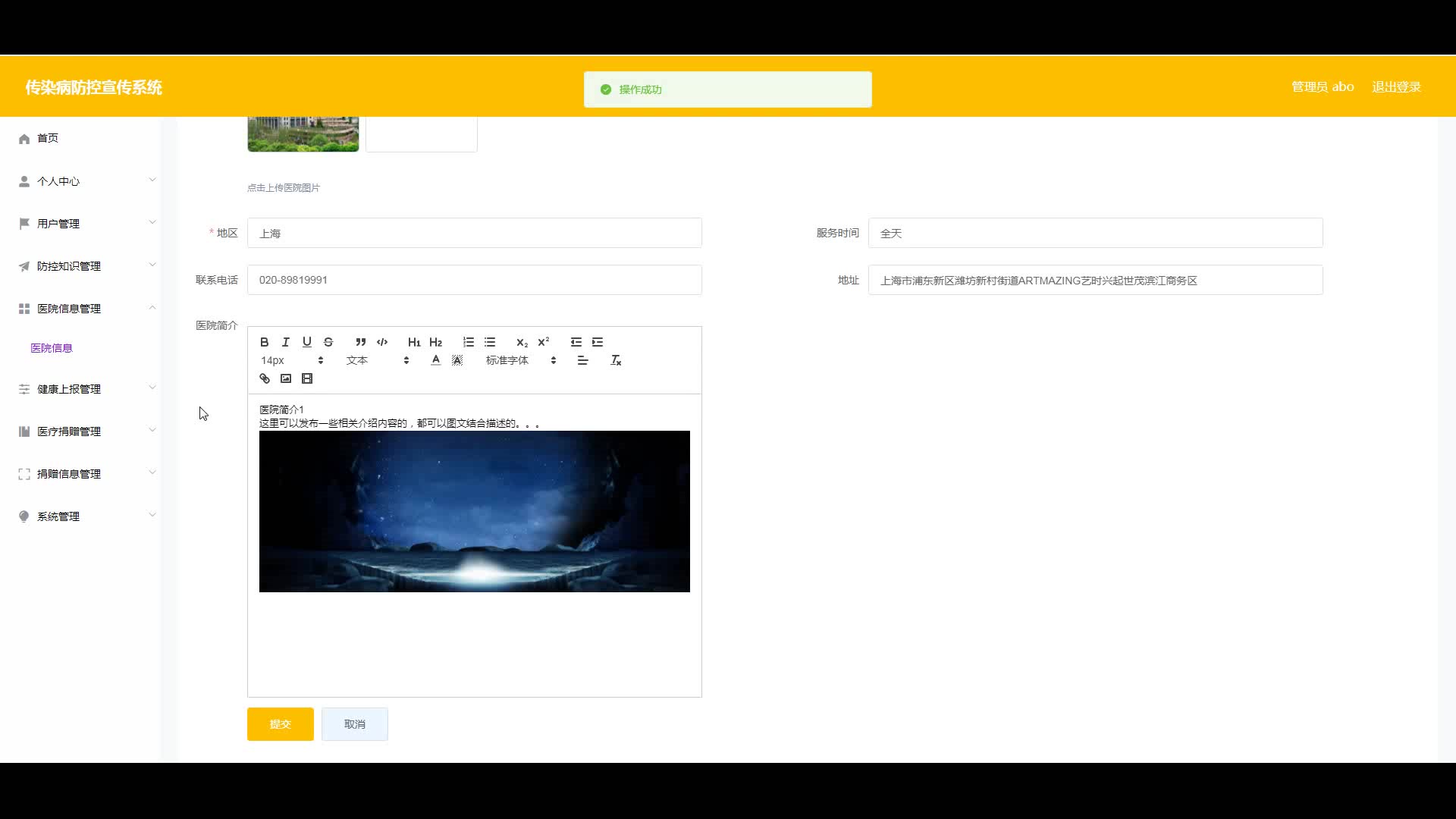
Task: Click the 取消 cancel button
Action: (x=354, y=724)
